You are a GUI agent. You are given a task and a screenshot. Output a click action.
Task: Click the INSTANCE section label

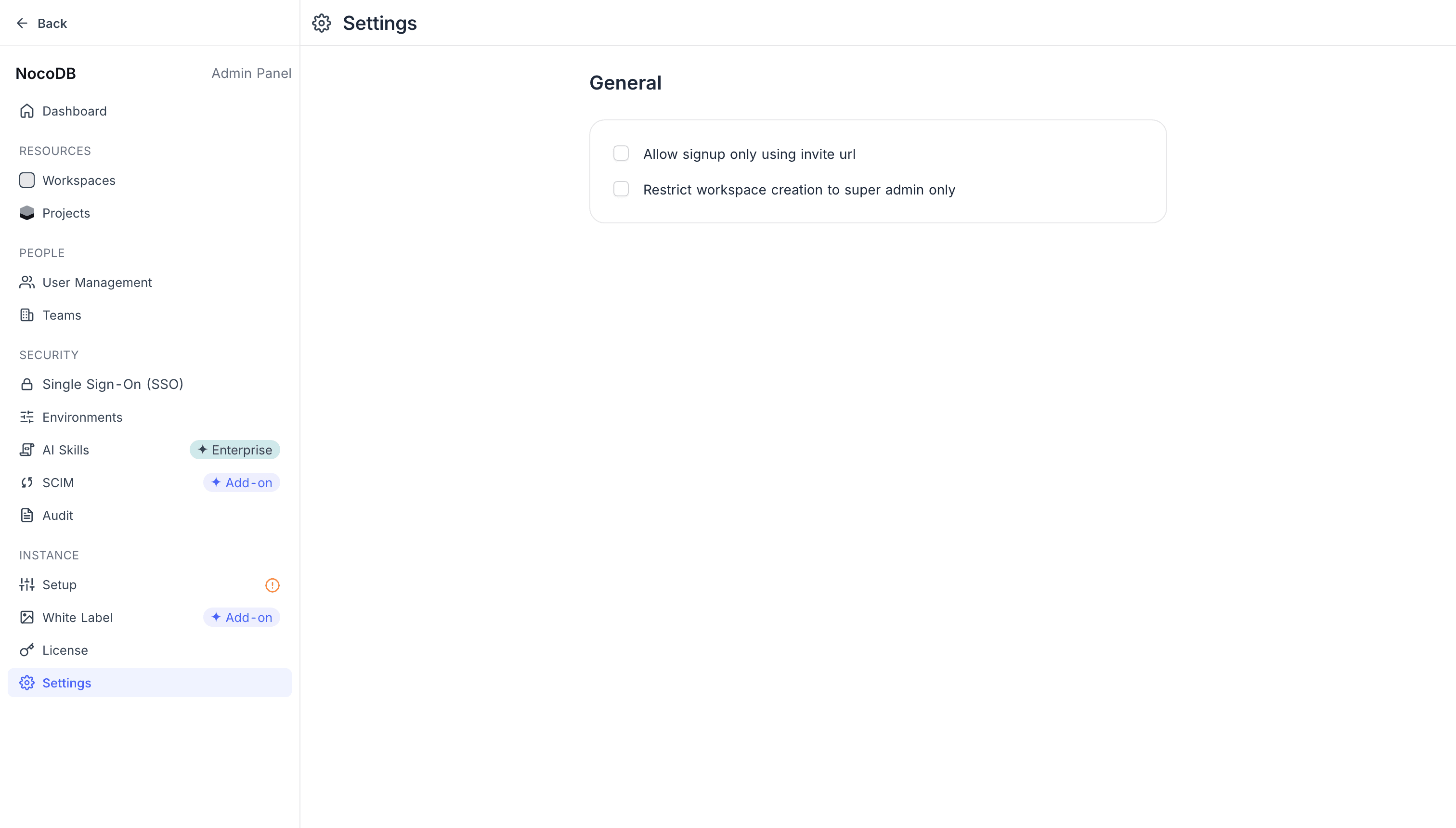(x=49, y=555)
